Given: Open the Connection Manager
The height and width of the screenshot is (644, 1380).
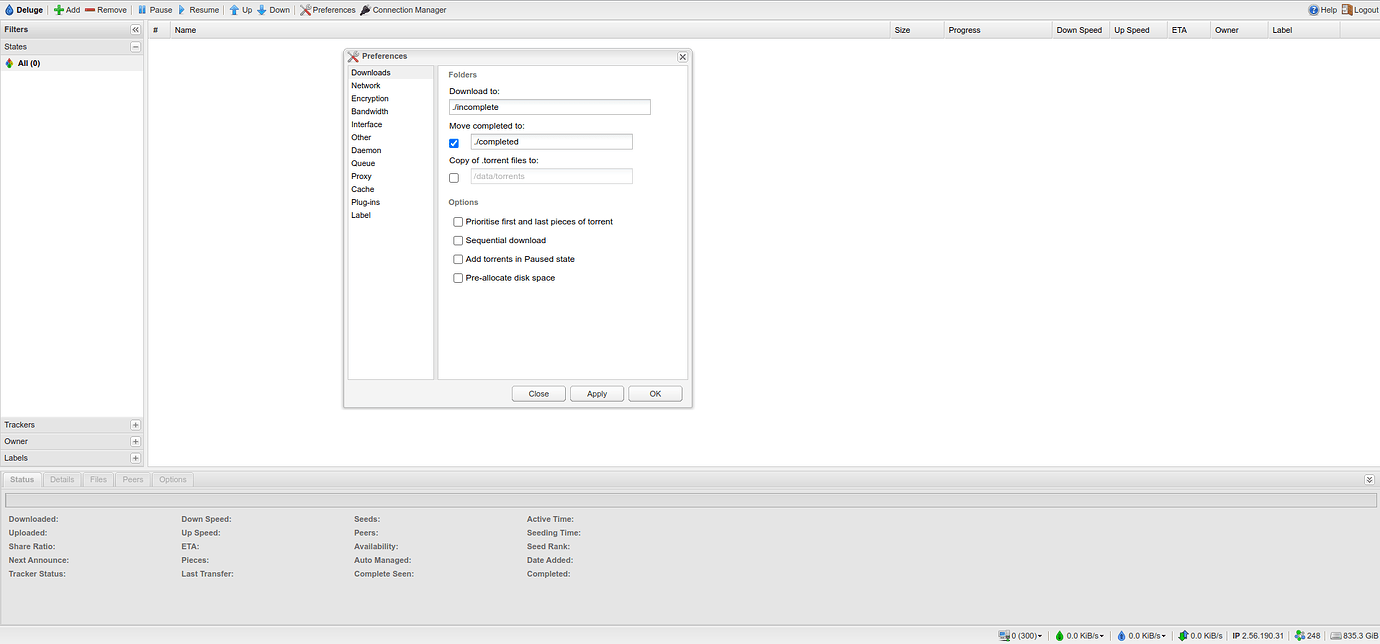Looking at the screenshot, I should pos(403,9).
